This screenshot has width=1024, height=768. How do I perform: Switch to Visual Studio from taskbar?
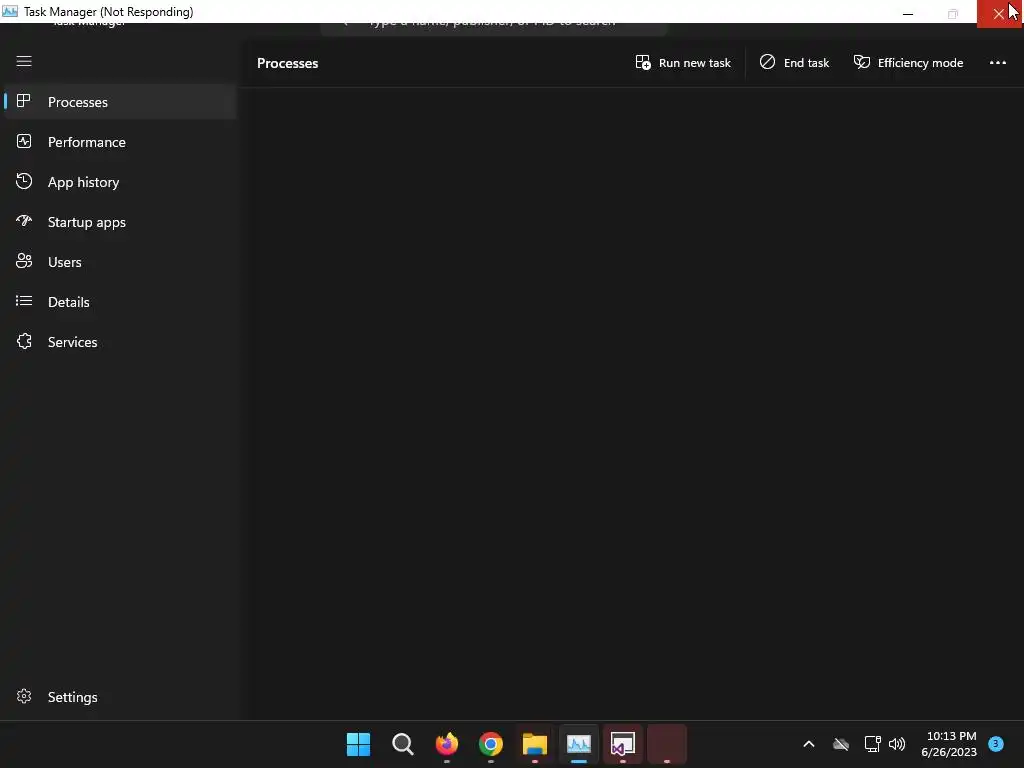623,744
